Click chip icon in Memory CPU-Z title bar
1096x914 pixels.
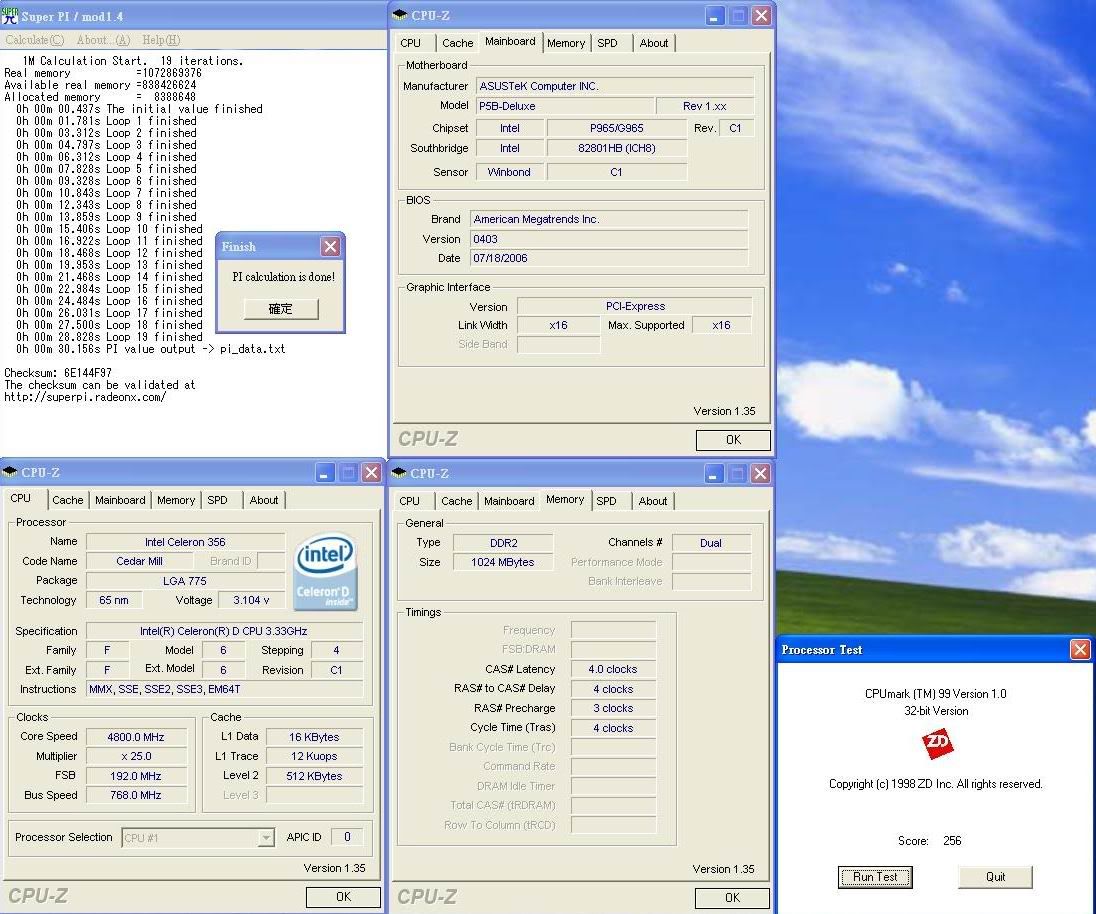[398, 473]
